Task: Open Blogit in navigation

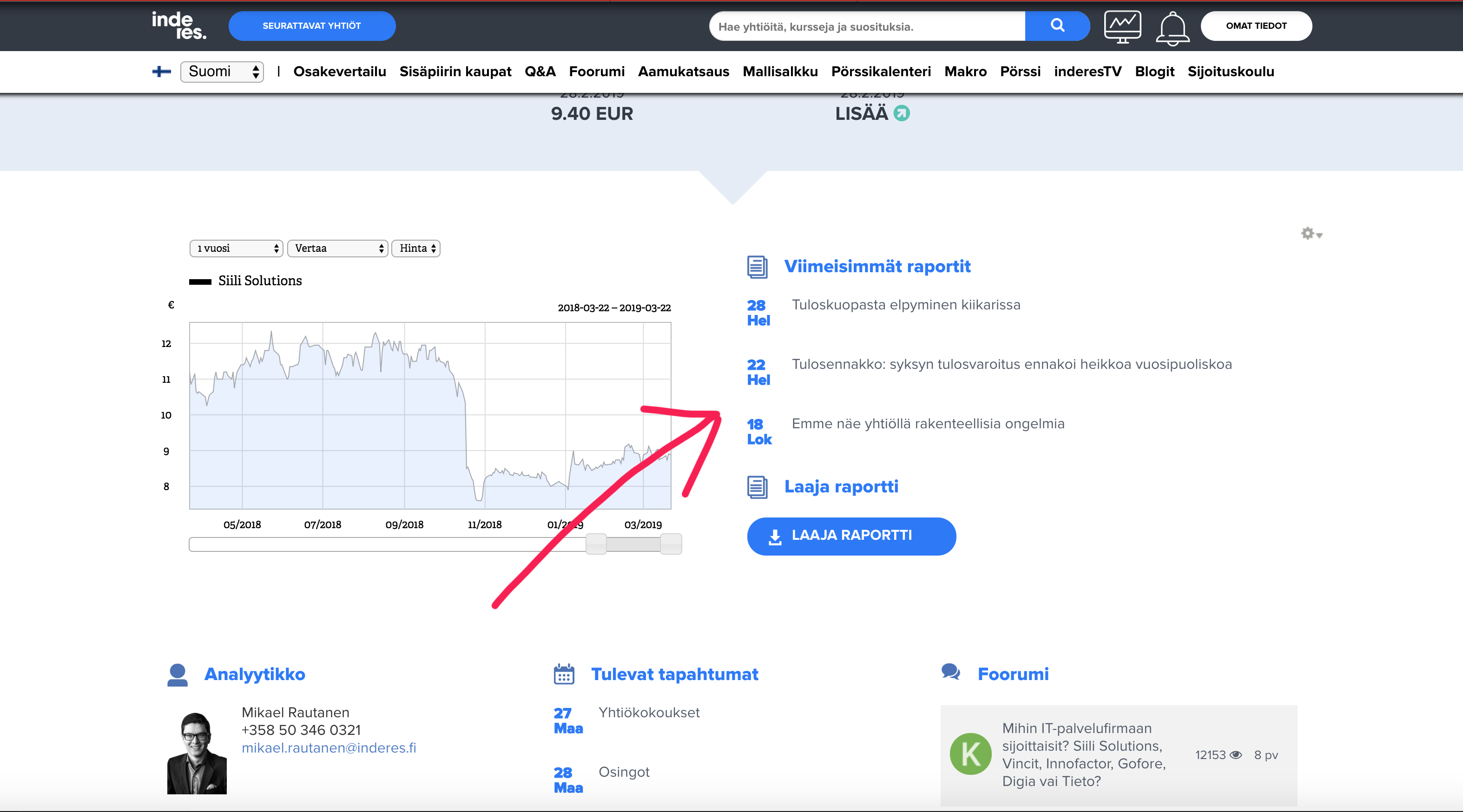Action: tap(1154, 72)
